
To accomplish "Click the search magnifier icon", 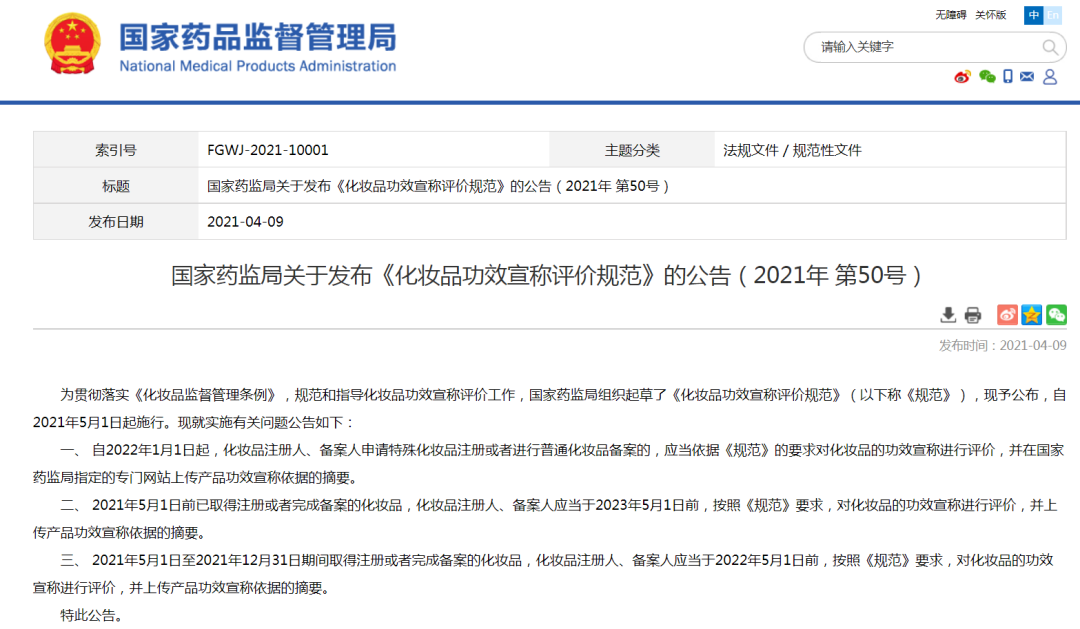I will pos(1050,46).
